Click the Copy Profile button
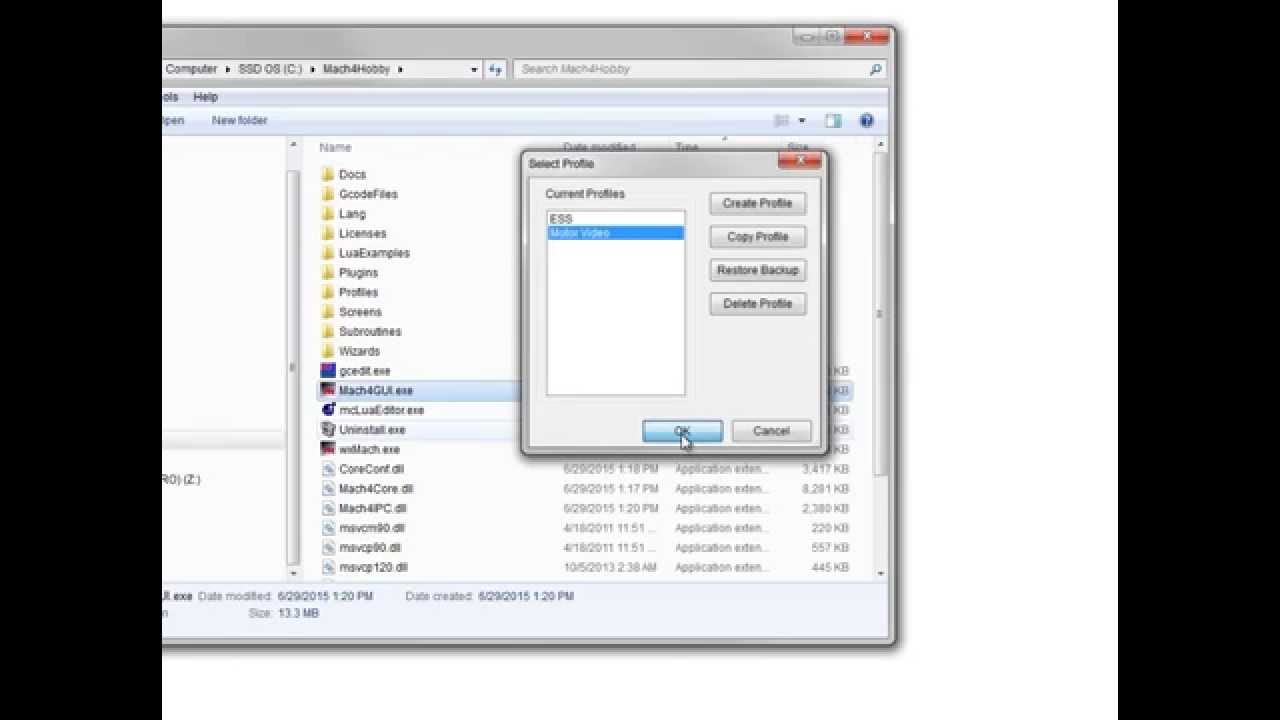The height and width of the screenshot is (720, 1280). tap(757, 237)
